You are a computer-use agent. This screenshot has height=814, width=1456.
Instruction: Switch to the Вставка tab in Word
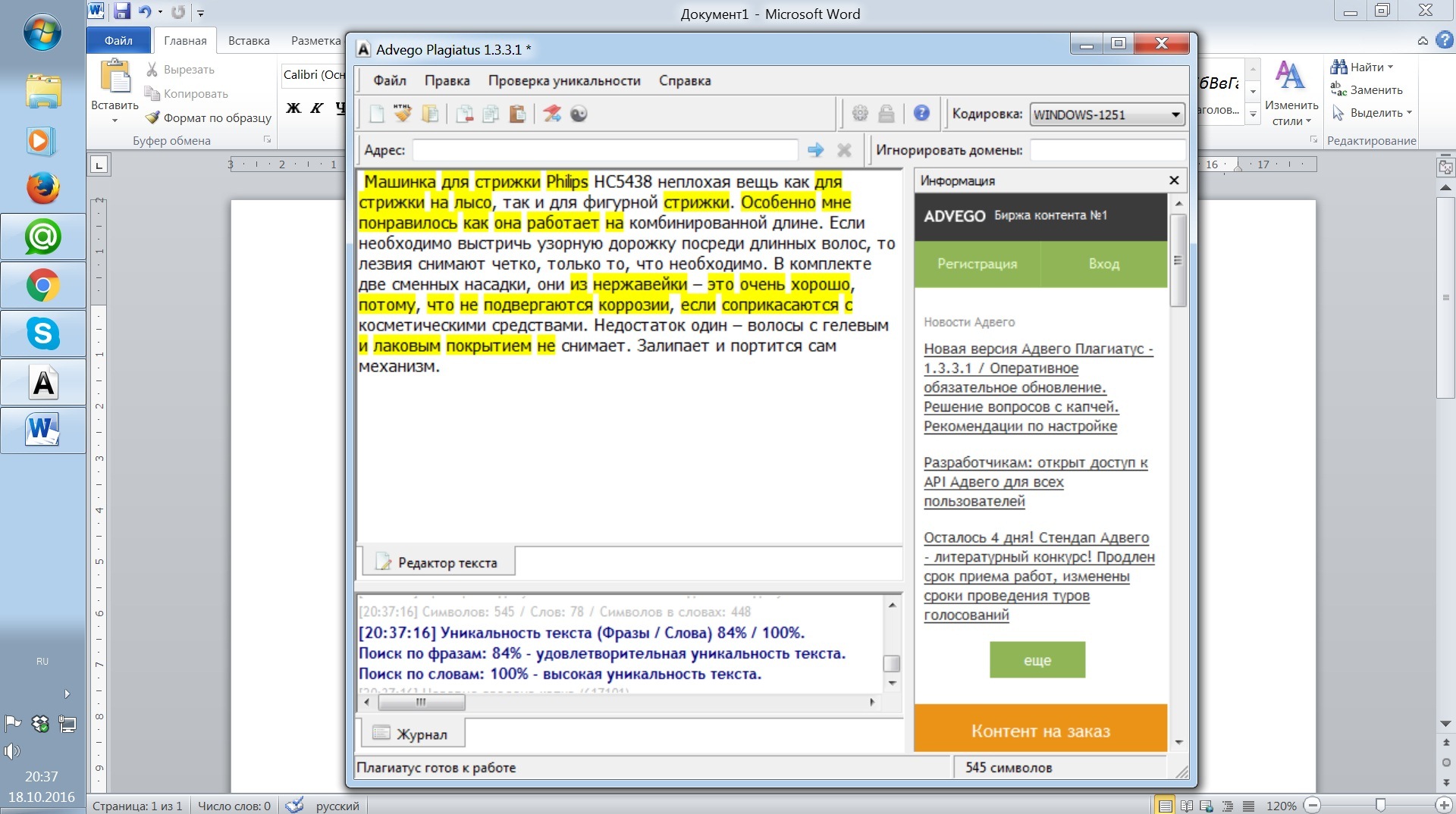(249, 41)
